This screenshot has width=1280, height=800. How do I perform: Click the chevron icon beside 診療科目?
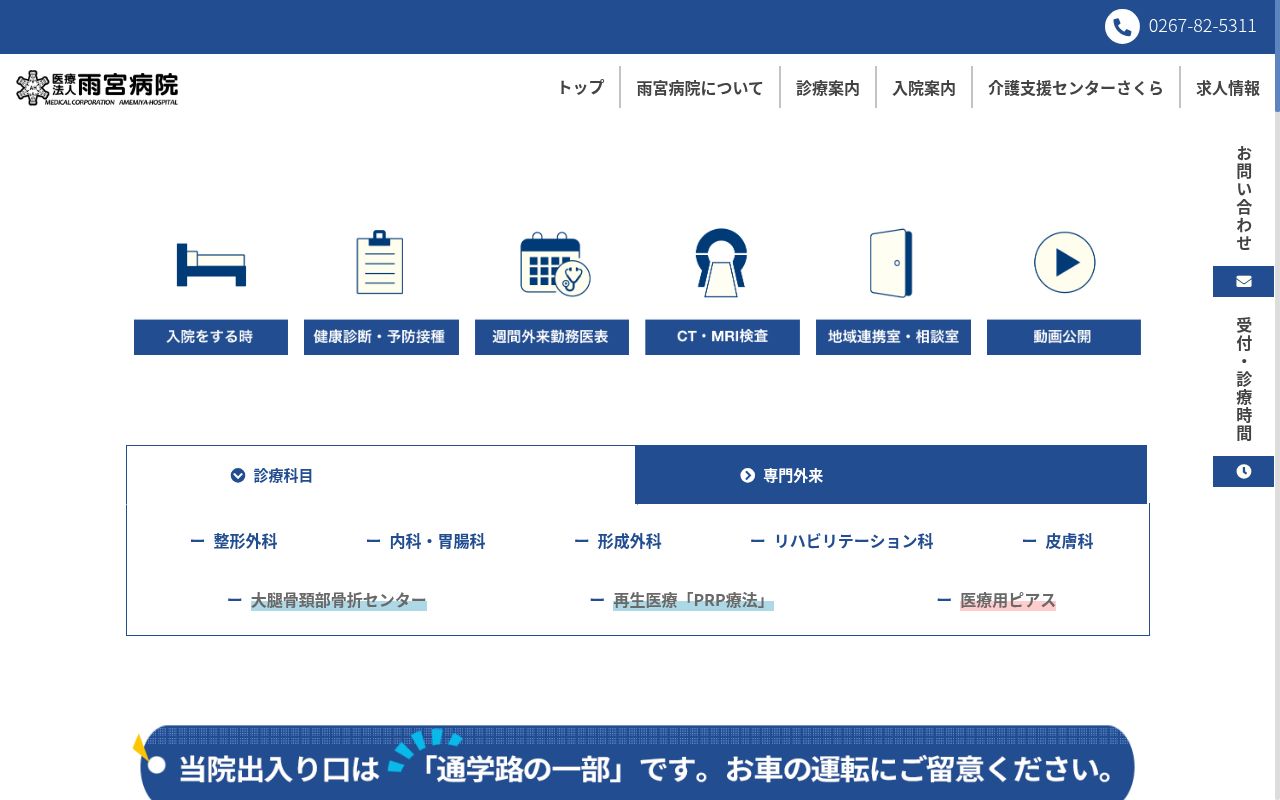238,475
